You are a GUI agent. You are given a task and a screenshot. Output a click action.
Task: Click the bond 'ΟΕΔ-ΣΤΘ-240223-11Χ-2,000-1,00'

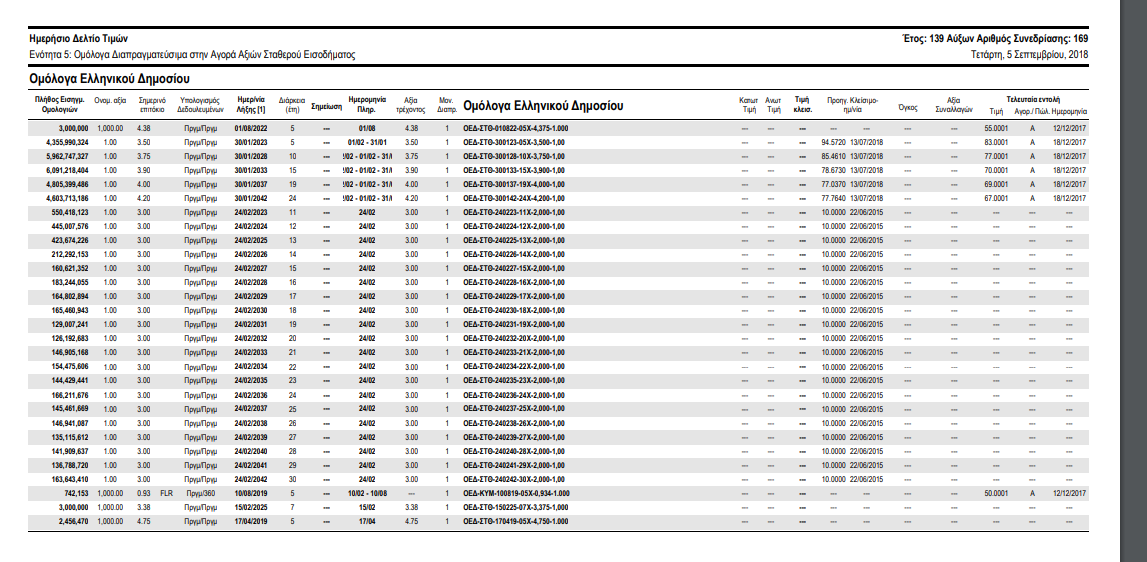tap(514, 212)
